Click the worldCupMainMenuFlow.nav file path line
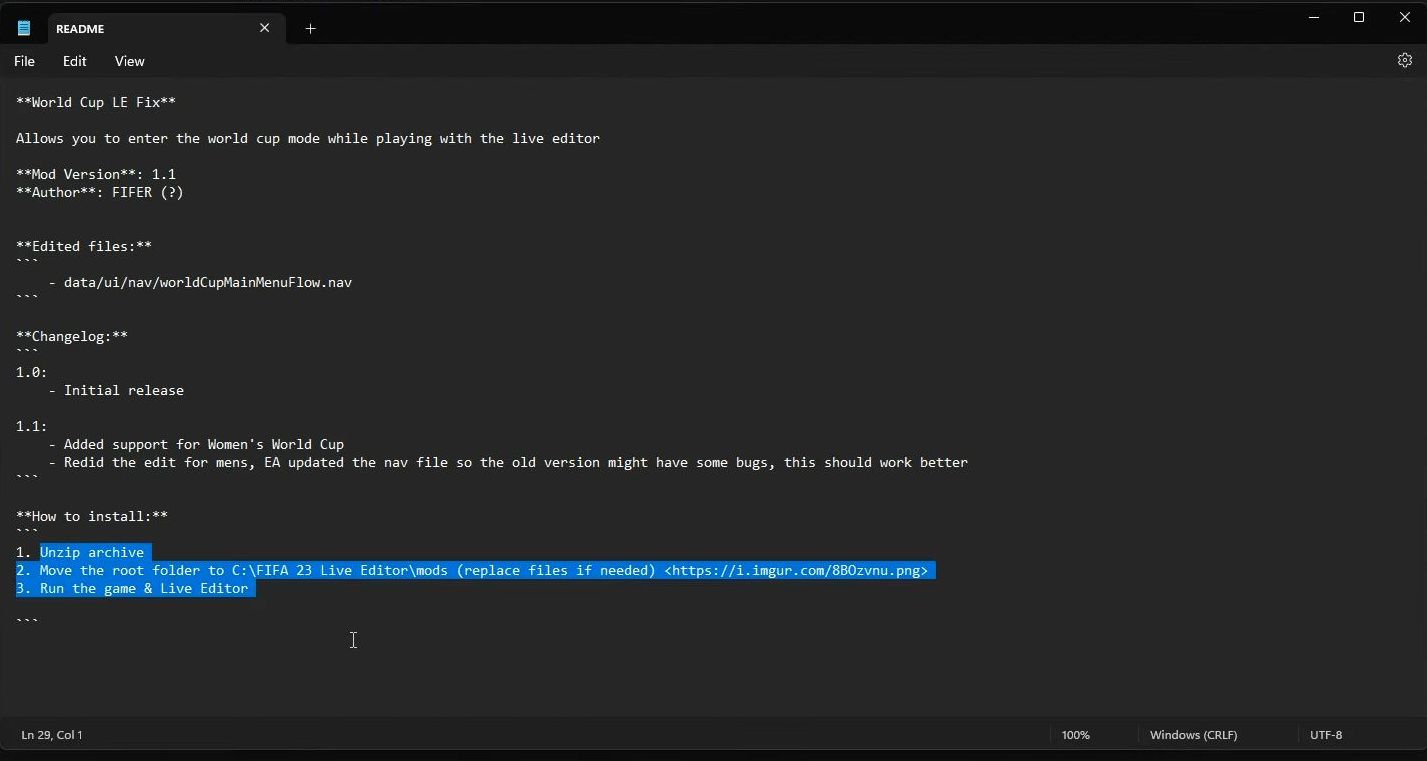 pyautogui.click(x=200, y=282)
